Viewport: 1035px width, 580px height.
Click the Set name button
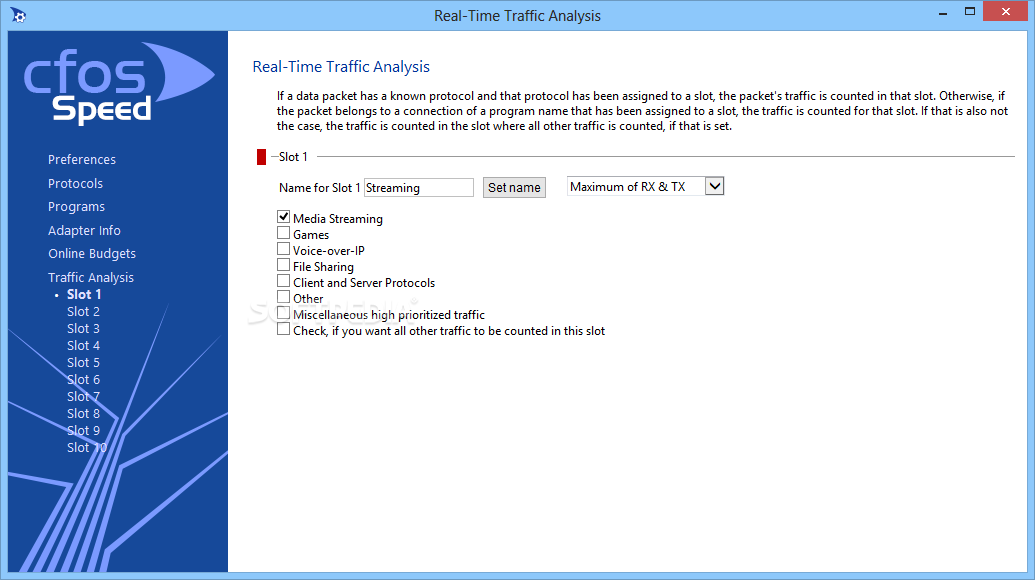pos(514,187)
